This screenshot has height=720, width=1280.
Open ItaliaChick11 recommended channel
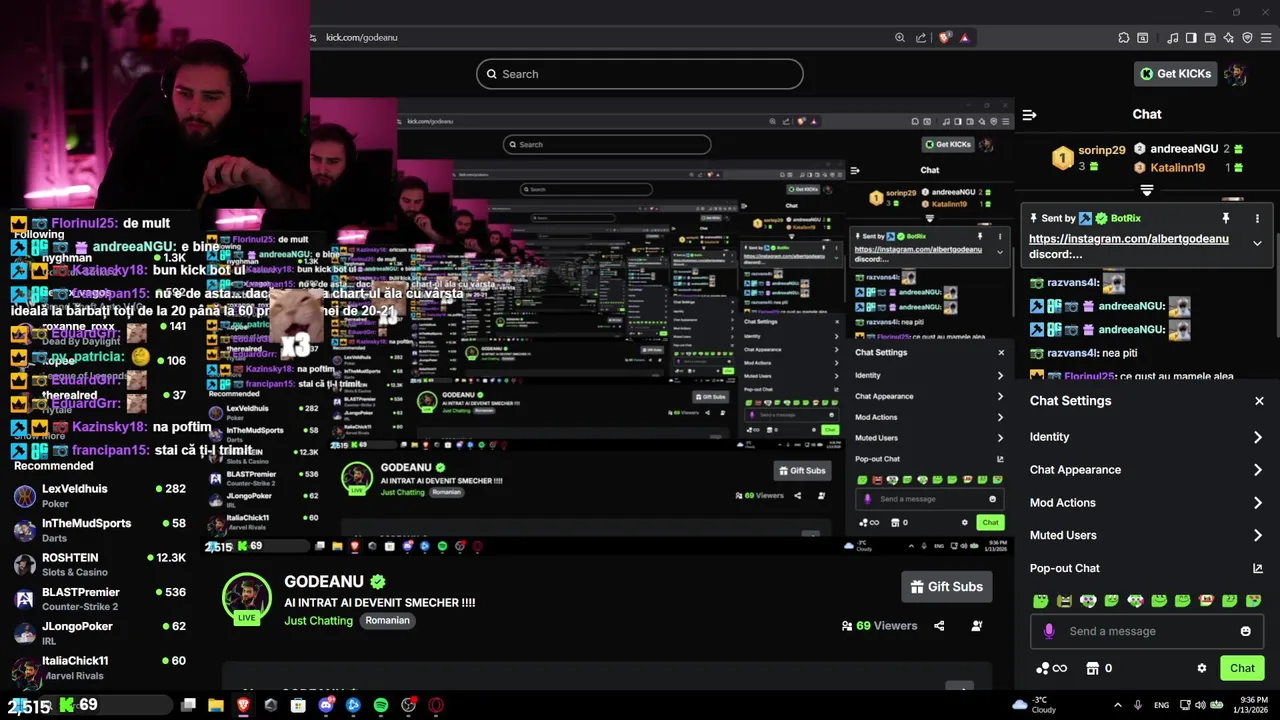tap(100, 668)
